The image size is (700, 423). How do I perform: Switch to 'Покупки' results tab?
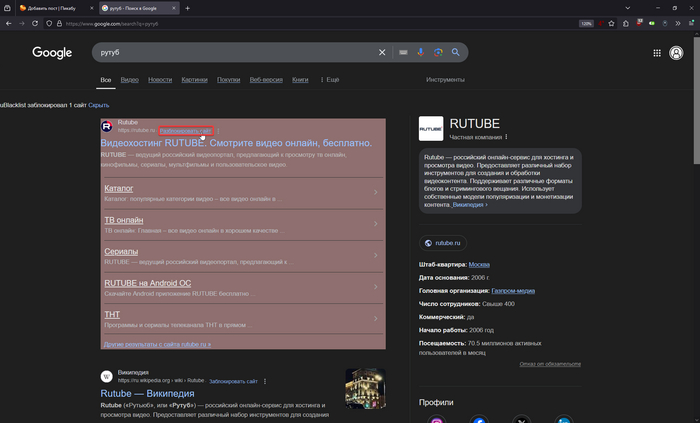[229, 80]
